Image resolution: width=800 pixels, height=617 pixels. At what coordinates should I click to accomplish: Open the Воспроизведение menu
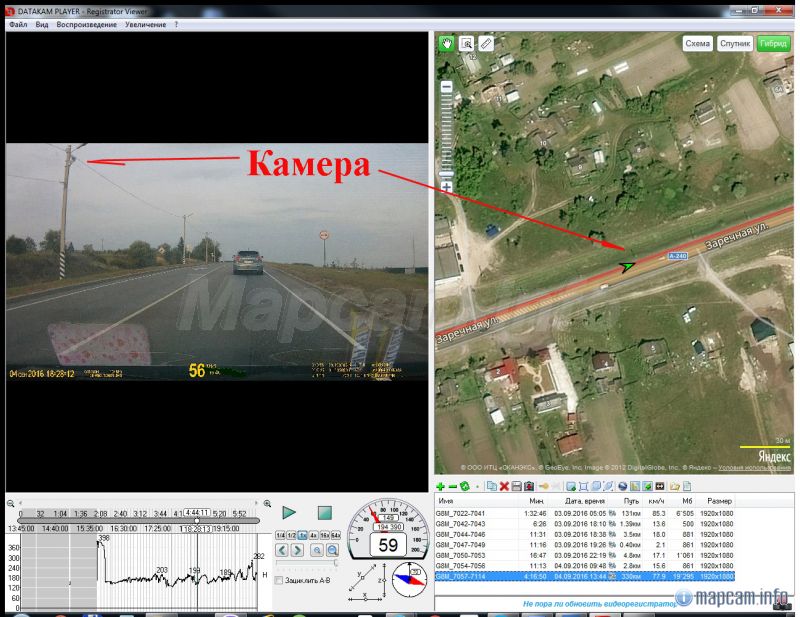pyautogui.click(x=85, y=23)
